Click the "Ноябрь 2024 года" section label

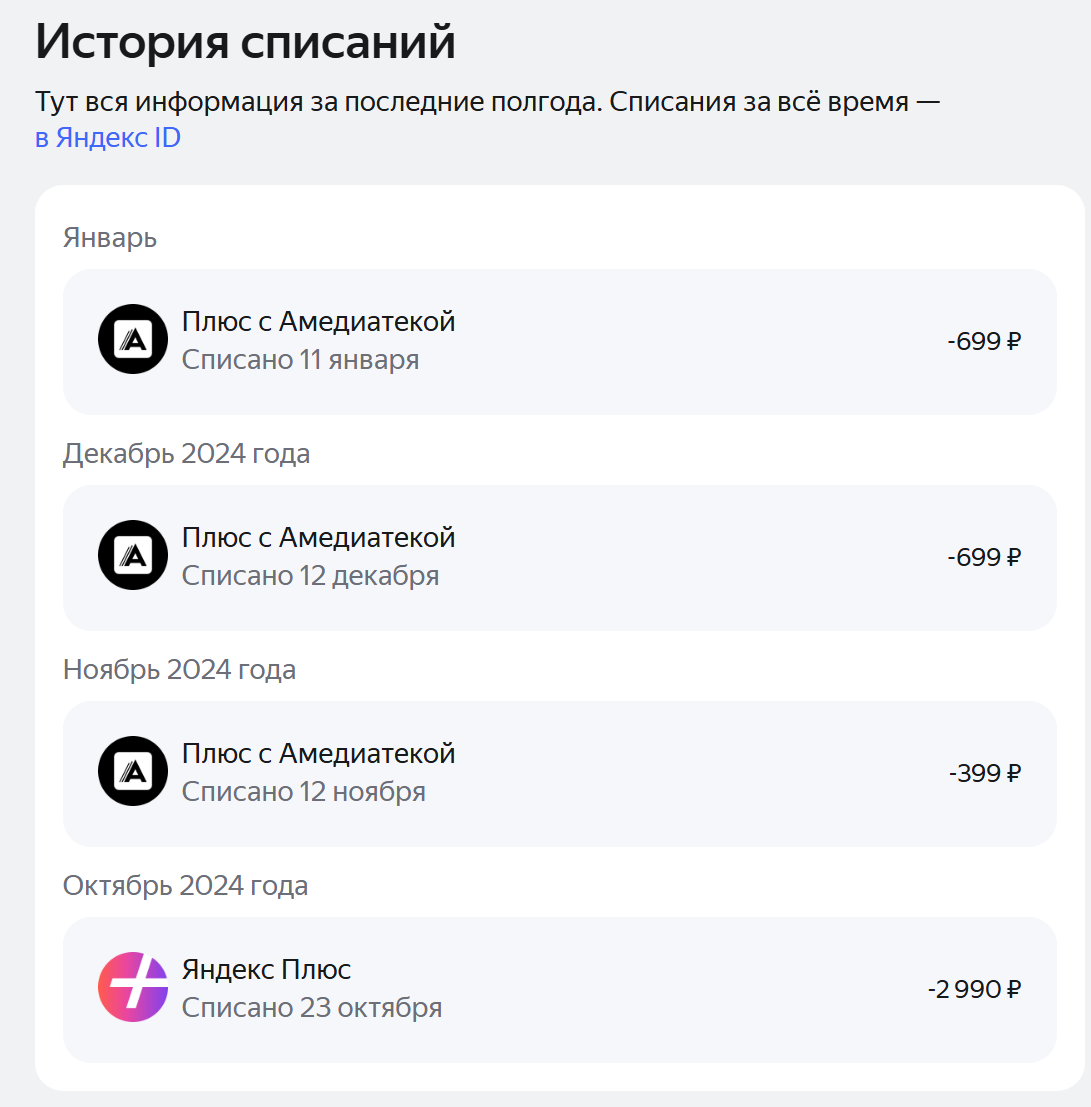click(179, 670)
